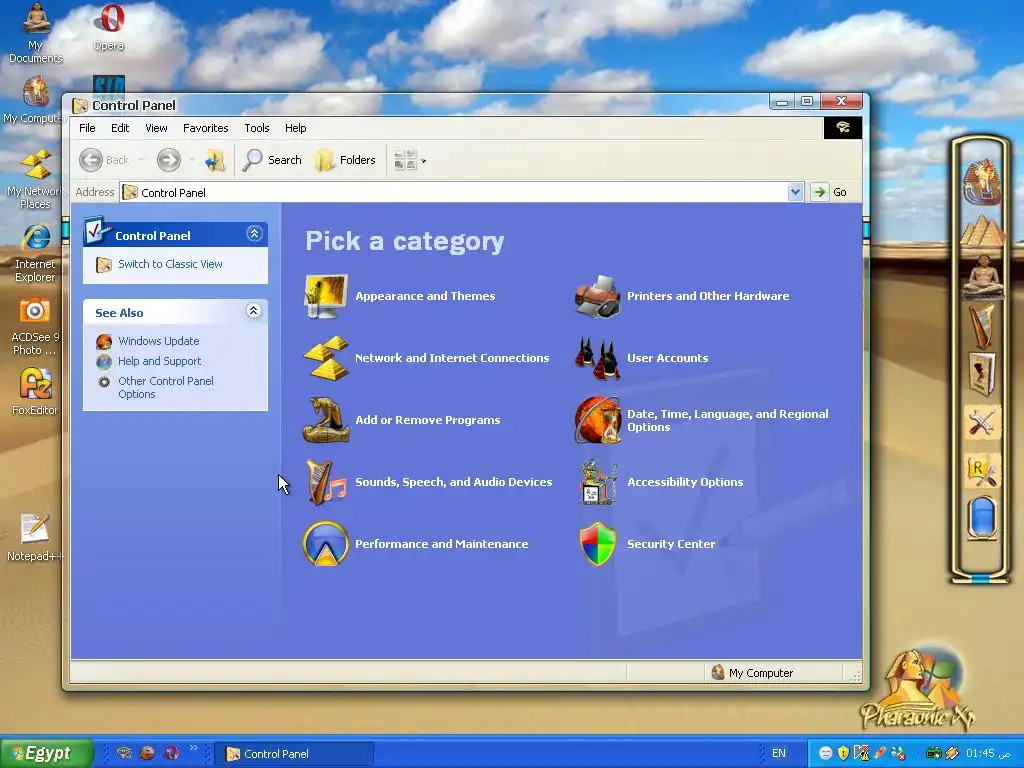
Task: Open the Security Center shield icon
Action: point(597,543)
